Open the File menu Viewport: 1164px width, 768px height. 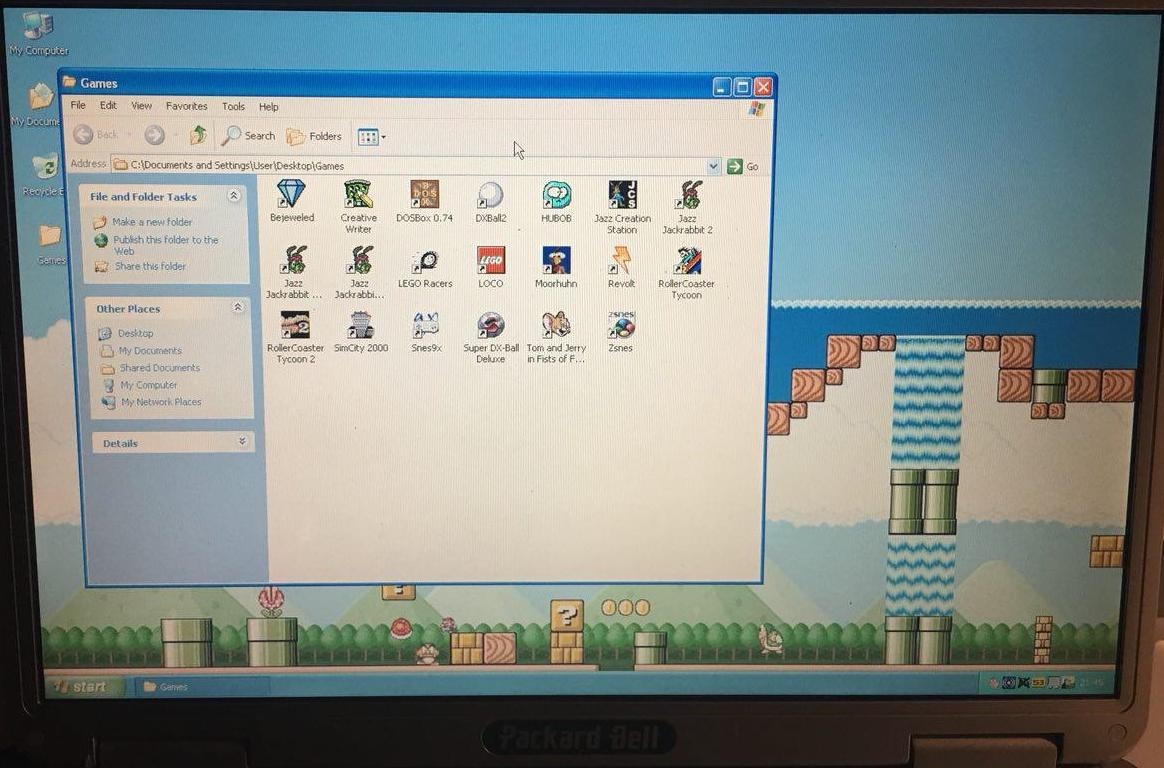click(78, 105)
